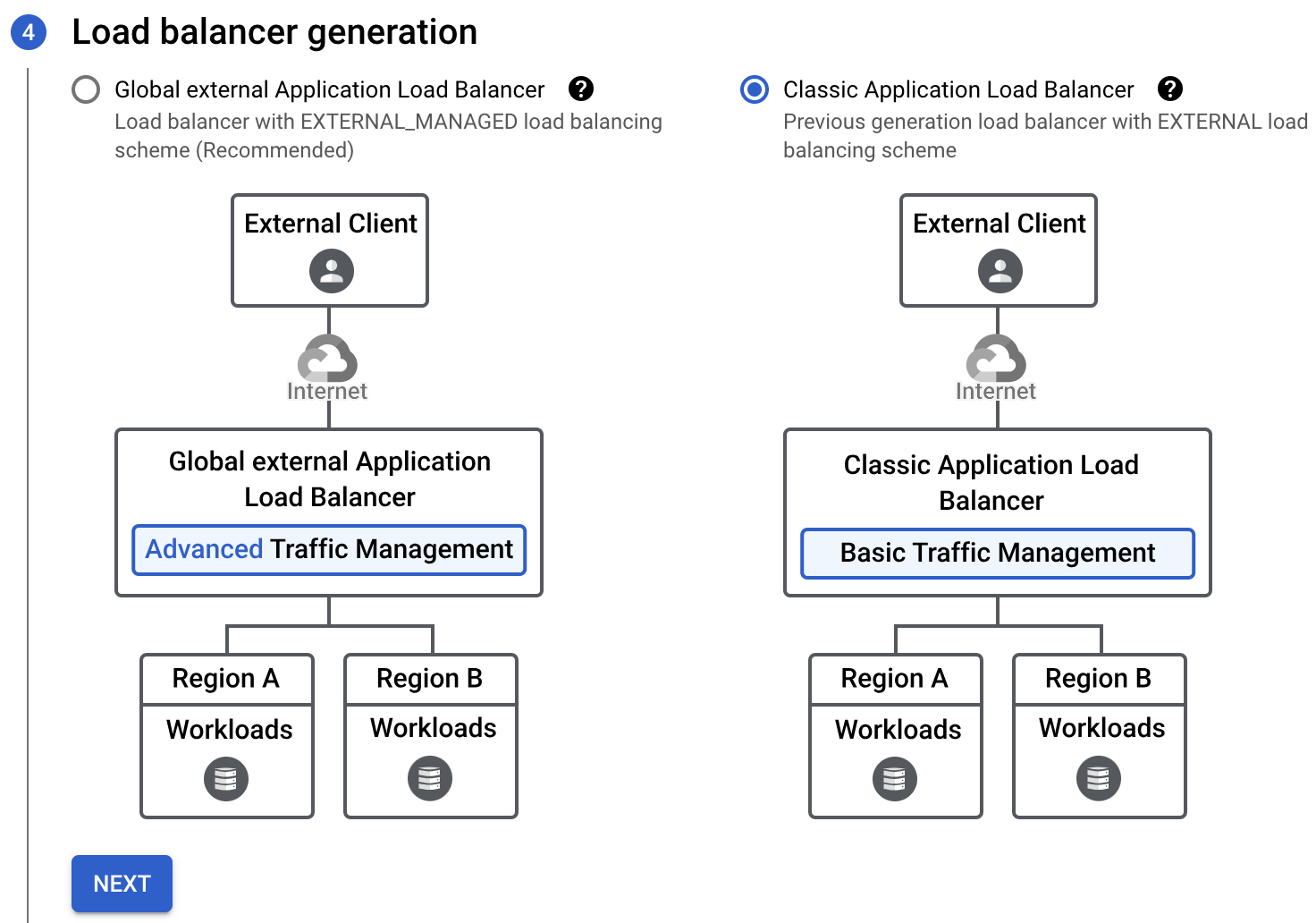The width and height of the screenshot is (1316, 923).
Task: Click the EXTERNAL_MANAGED scheme description text
Action: (x=388, y=136)
